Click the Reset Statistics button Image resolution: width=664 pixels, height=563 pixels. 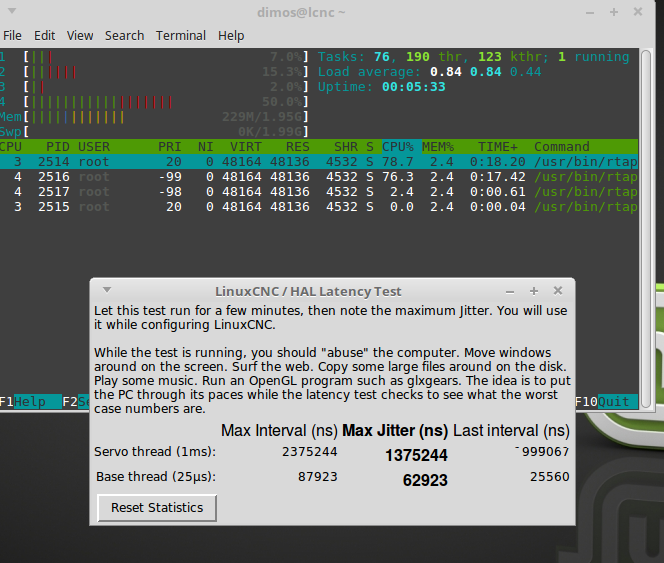pos(157,508)
